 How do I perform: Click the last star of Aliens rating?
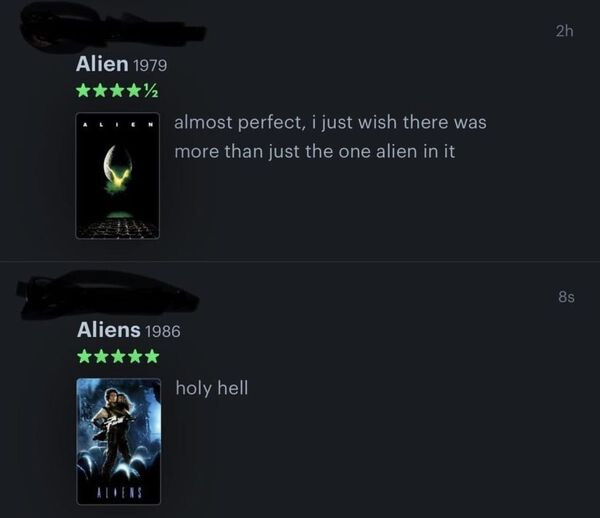(x=152, y=357)
